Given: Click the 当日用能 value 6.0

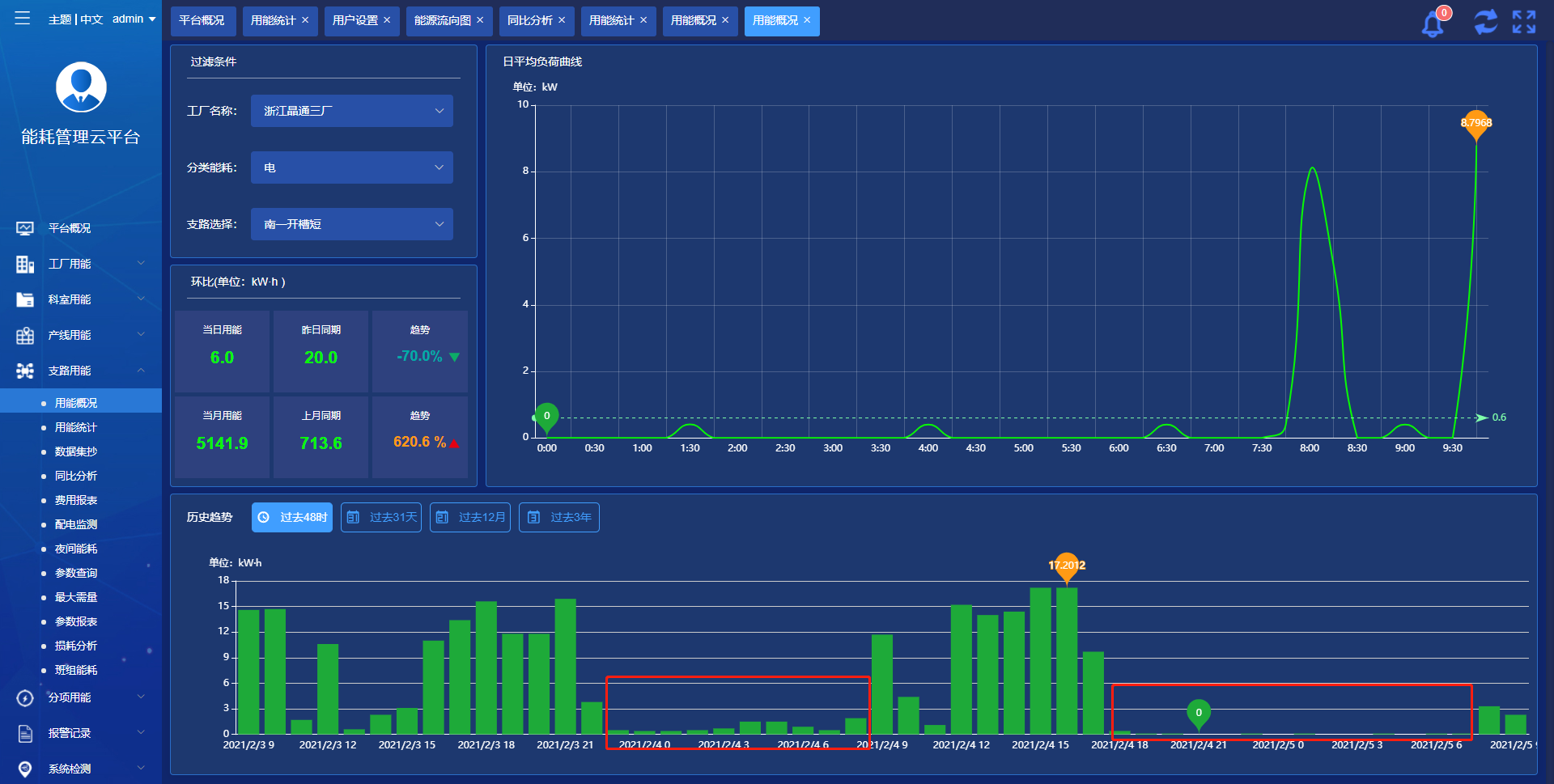Looking at the screenshot, I should [222, 358].
